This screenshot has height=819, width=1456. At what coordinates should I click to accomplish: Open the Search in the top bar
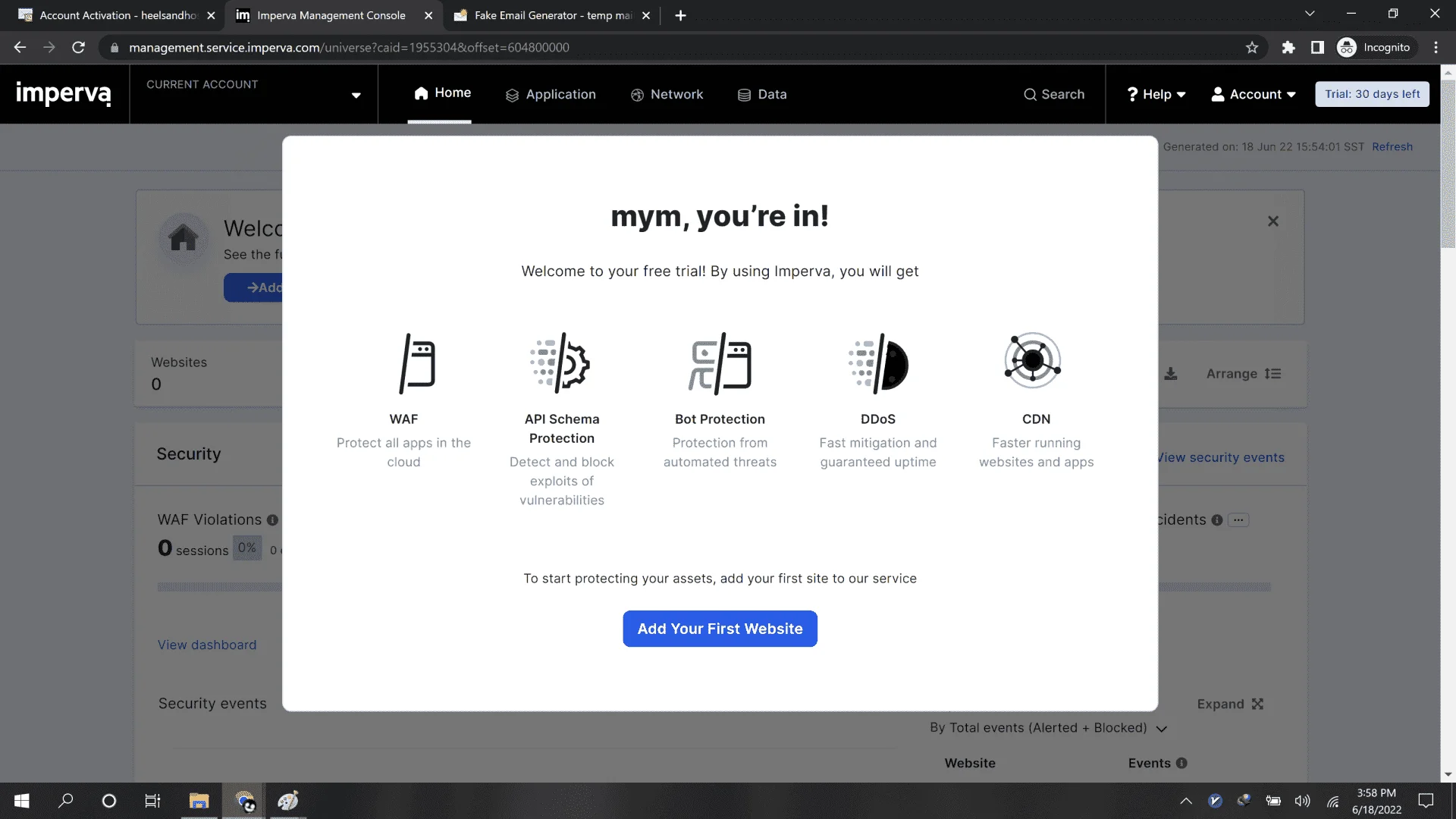coord(1054,94)
